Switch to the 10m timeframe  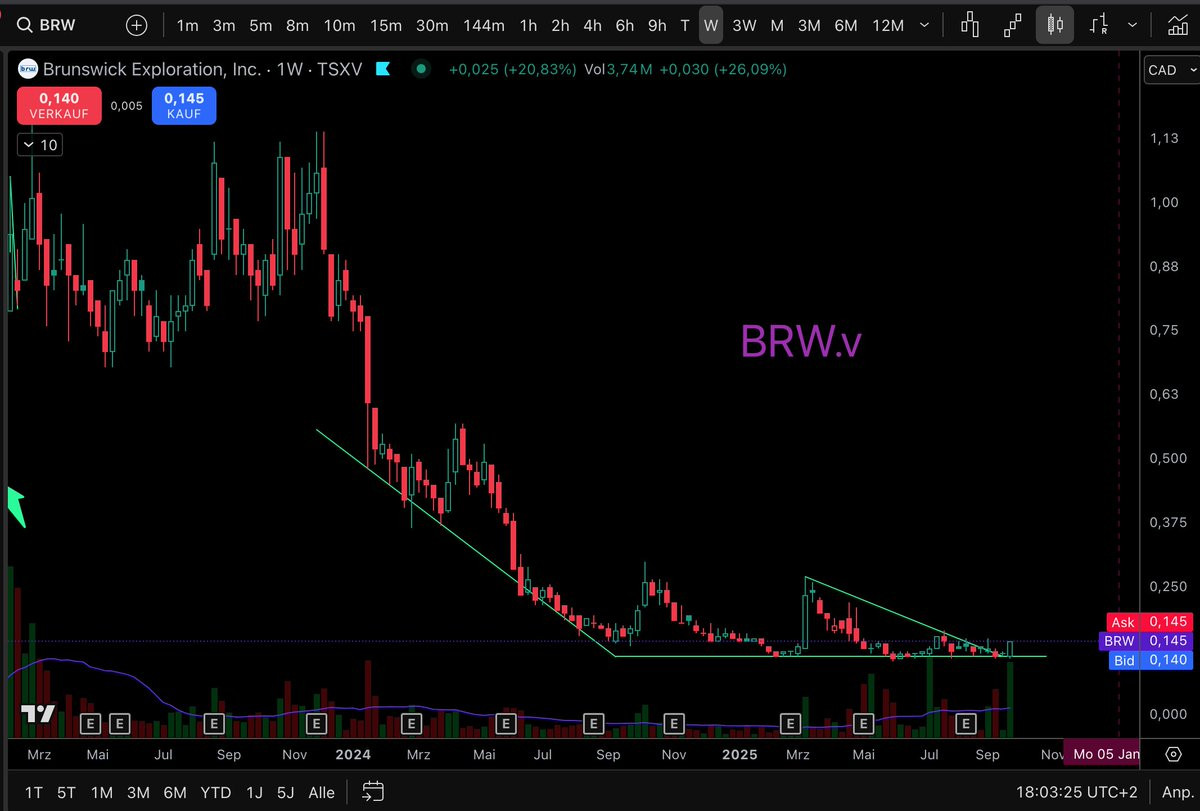click(339, 25)
